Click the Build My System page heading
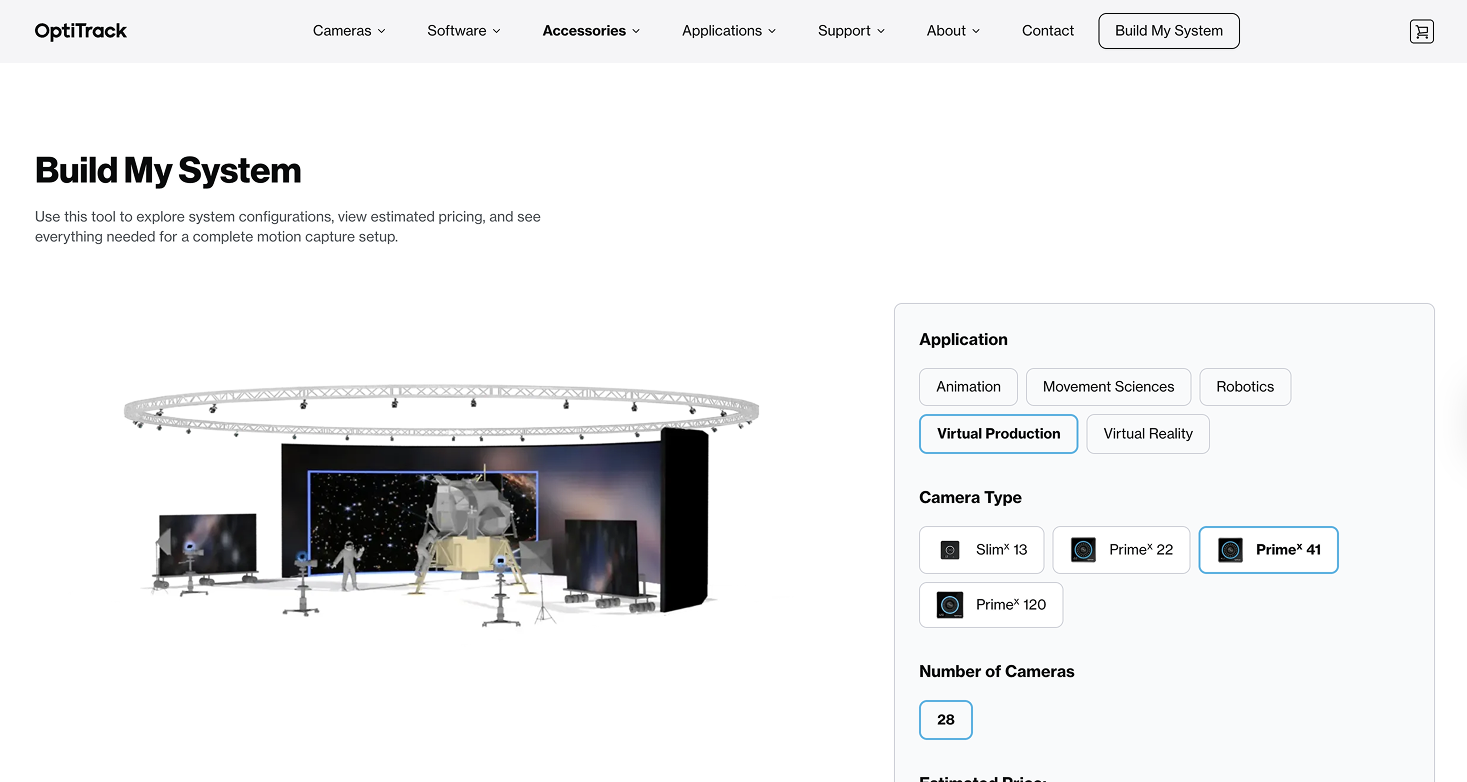This screenshot has height=782, width=1467. tap(168, 171)
